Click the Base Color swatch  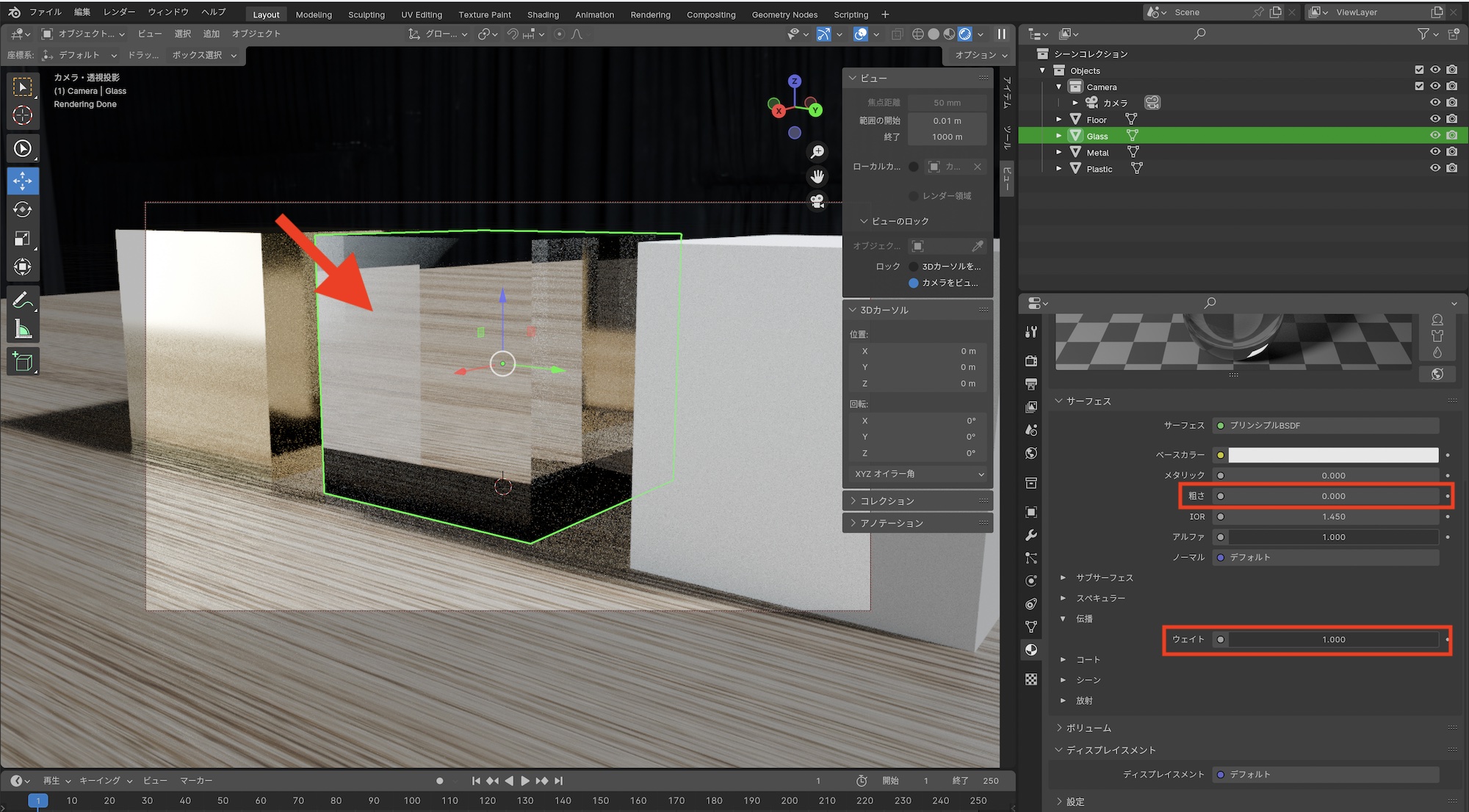click(1332, 455)
